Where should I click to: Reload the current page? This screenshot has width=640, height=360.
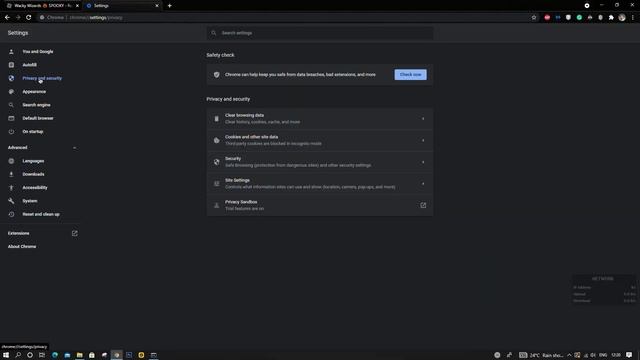coord(29,18)
